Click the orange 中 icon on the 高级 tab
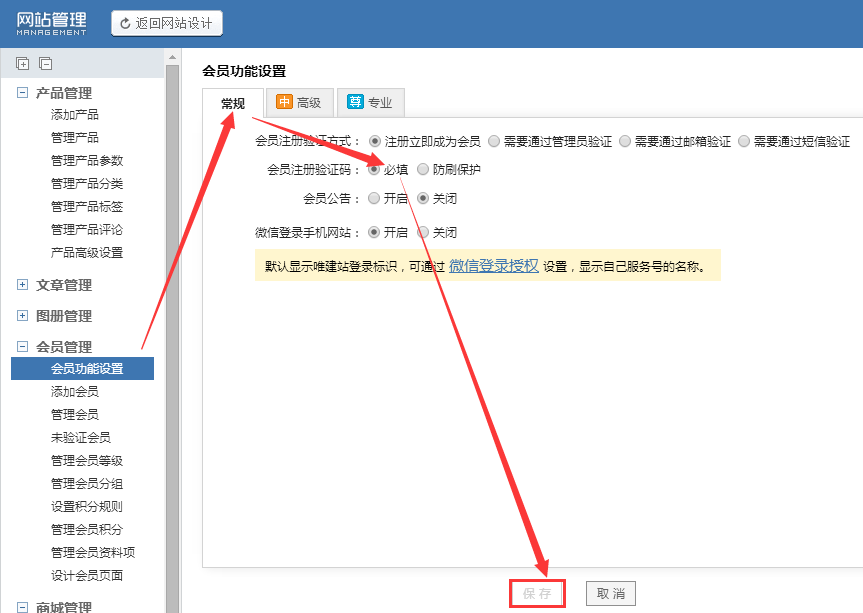The width and height of the screenshot is (863, 613). pos(284,102)
